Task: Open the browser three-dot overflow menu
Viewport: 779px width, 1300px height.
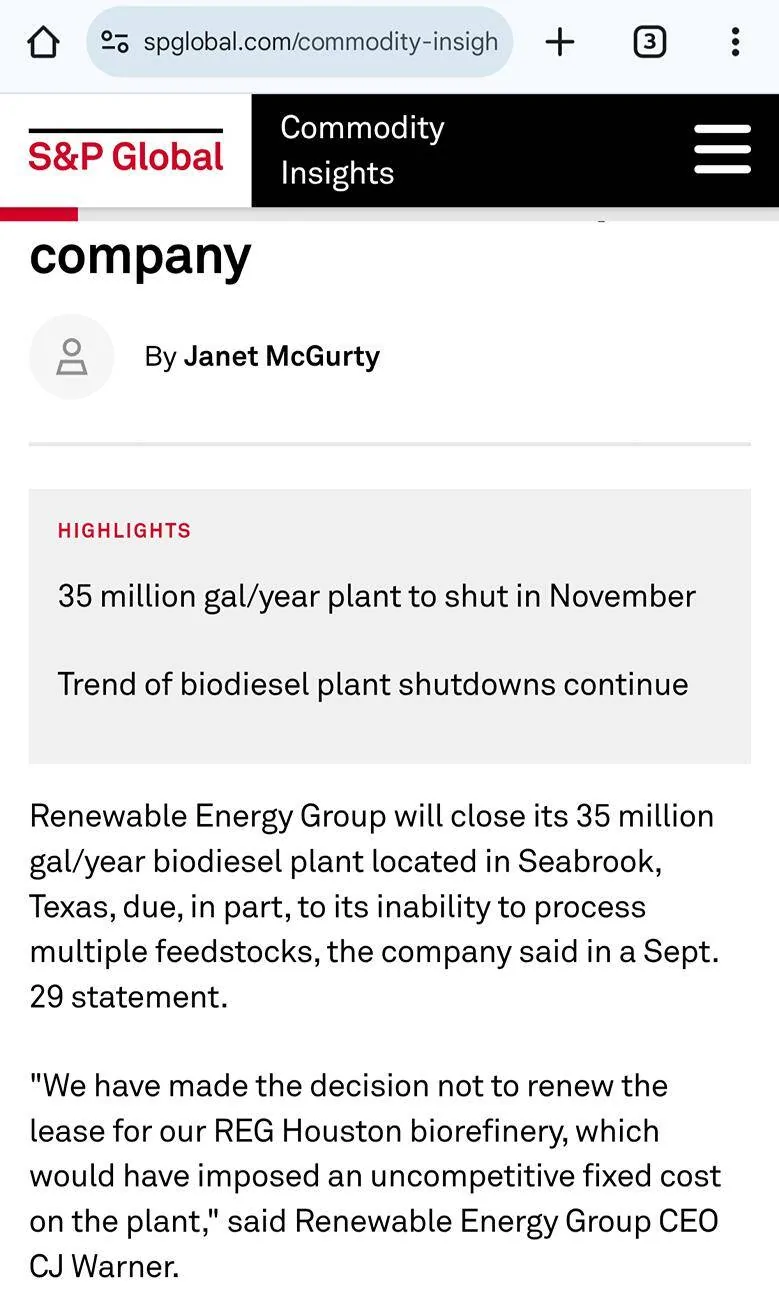Action: (736, 42)
